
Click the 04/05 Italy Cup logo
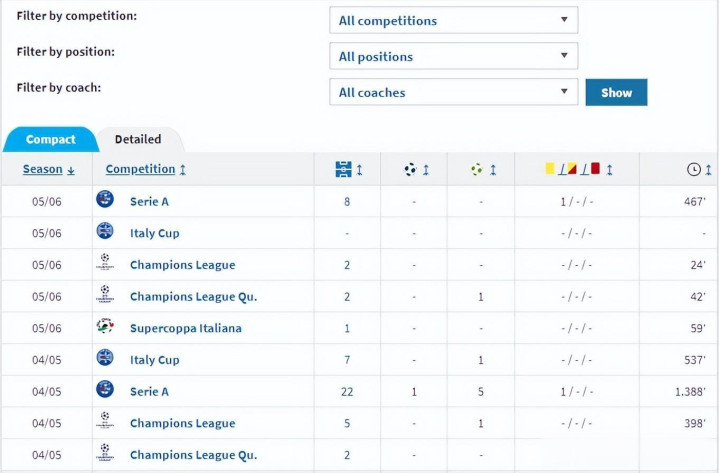coord(105,359)
